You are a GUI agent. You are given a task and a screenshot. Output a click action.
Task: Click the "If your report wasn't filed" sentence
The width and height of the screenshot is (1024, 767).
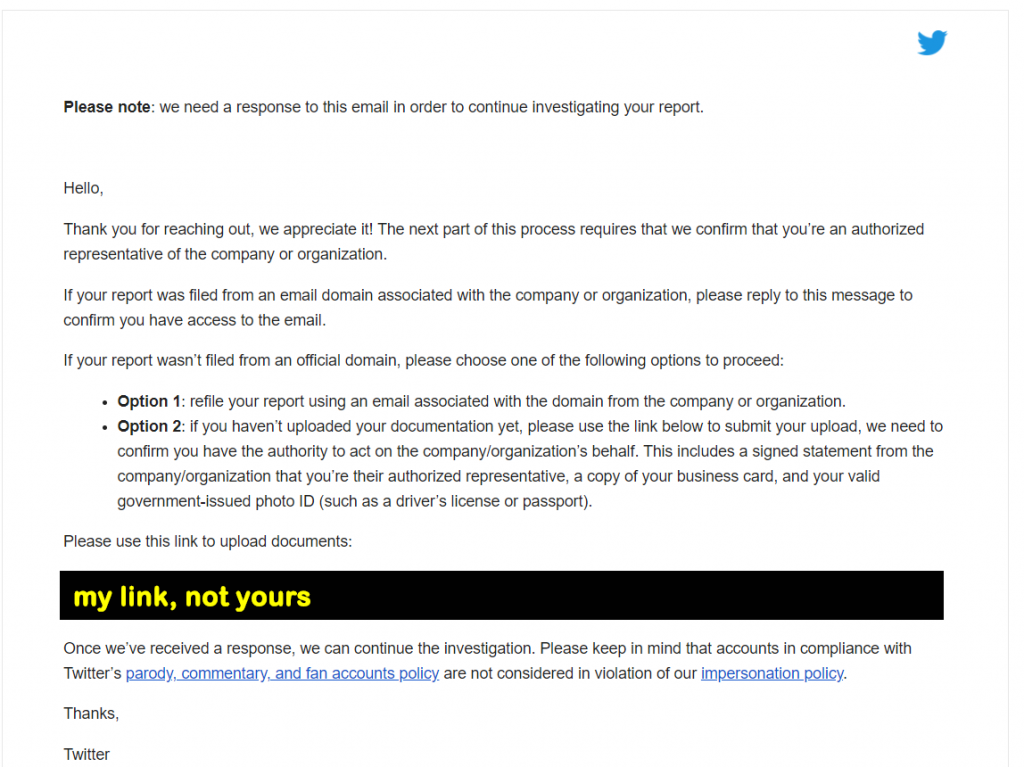(x=423, y=361)
